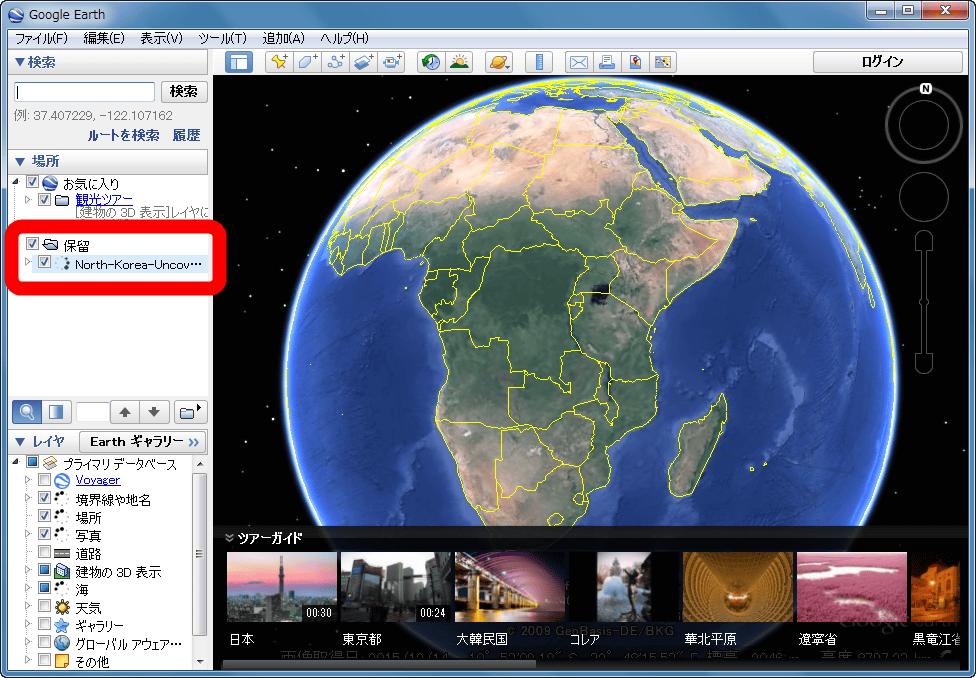
Task: Select the Add Path tool
Action: (x=336, y=62)
